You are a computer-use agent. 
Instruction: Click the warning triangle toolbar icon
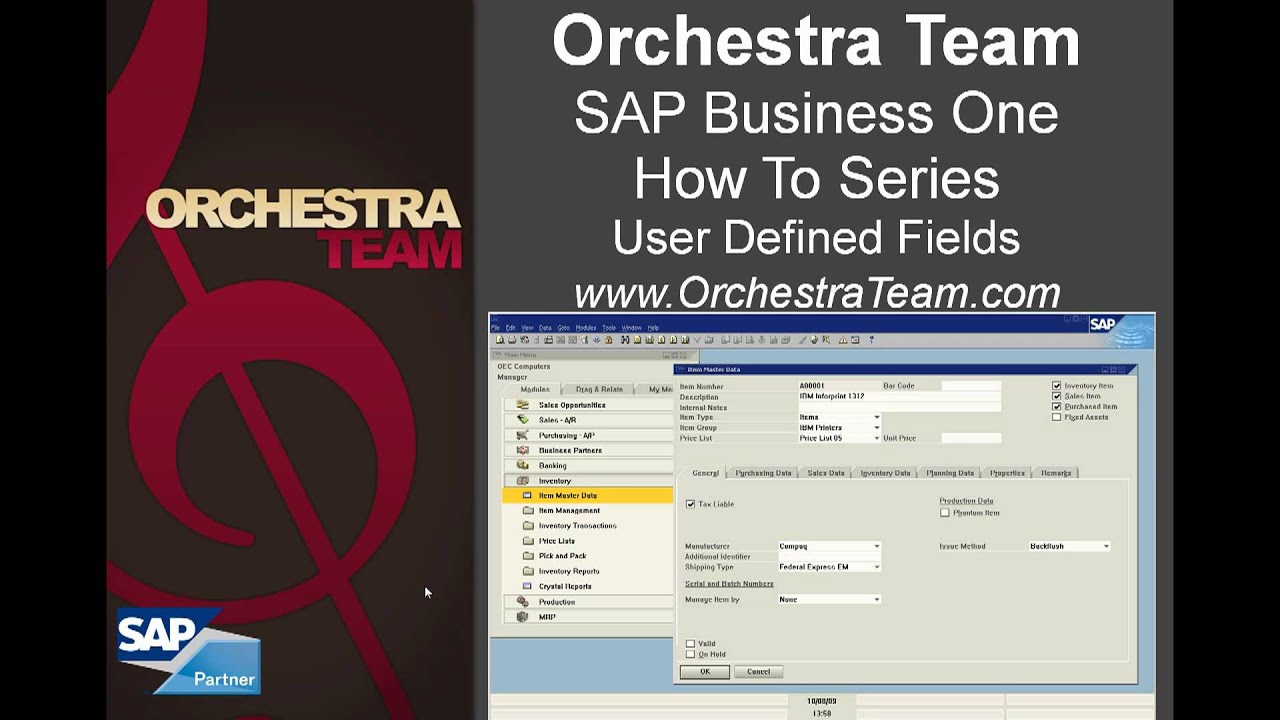(843, 340)
